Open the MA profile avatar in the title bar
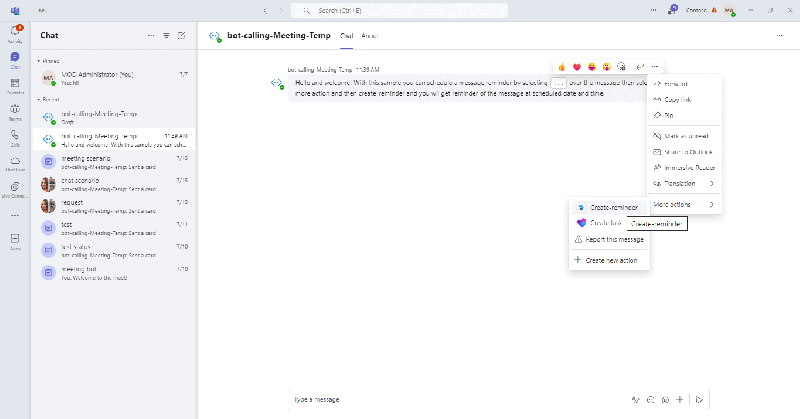 [730, 10]
